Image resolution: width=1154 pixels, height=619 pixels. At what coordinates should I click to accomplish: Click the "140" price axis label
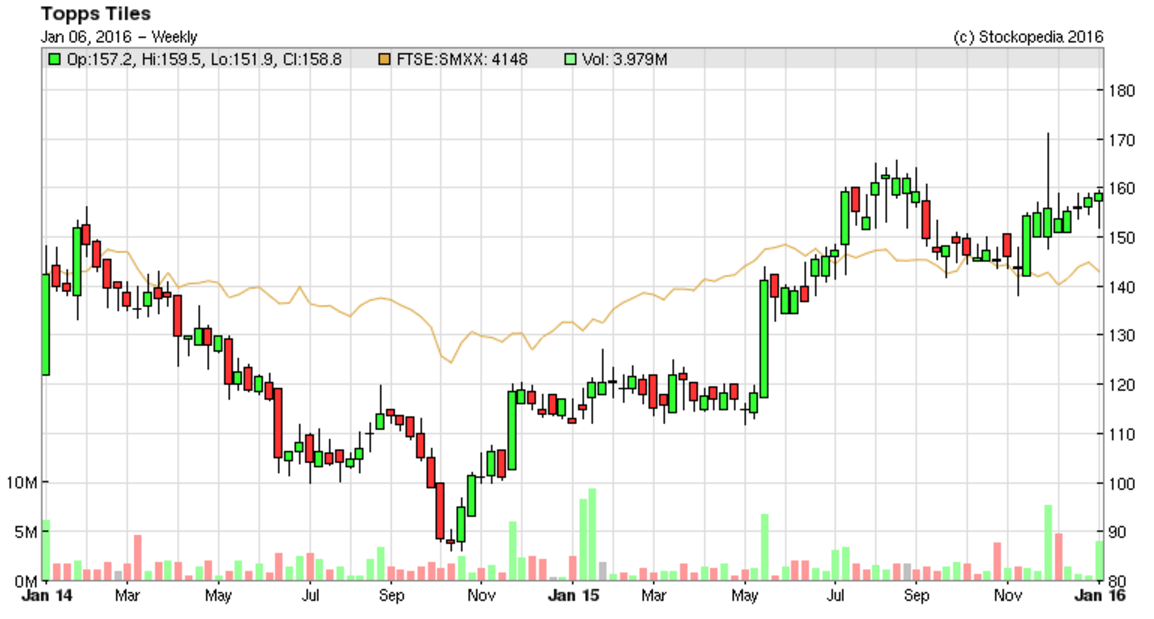coord(1121,287)
